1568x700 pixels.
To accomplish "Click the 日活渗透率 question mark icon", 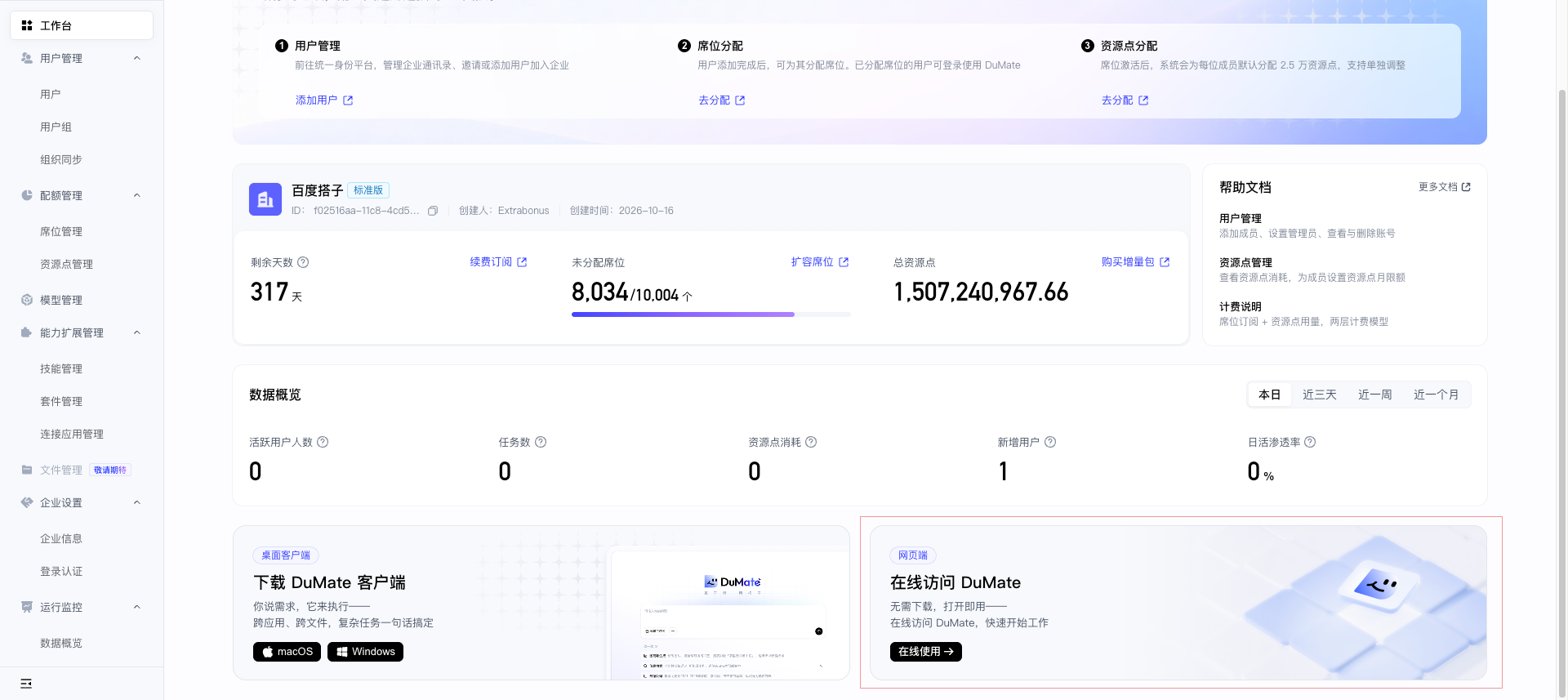I will click(1310, 442).
